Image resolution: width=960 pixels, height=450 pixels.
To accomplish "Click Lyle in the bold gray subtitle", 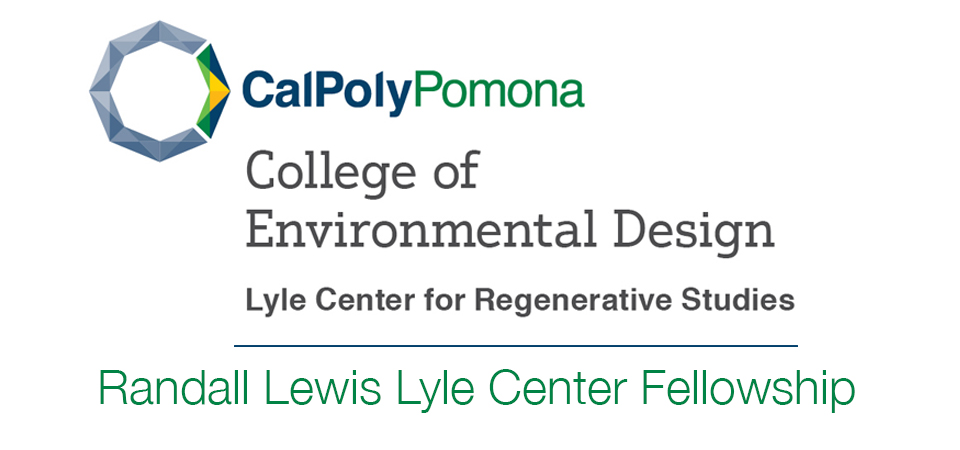I will 269,302.
